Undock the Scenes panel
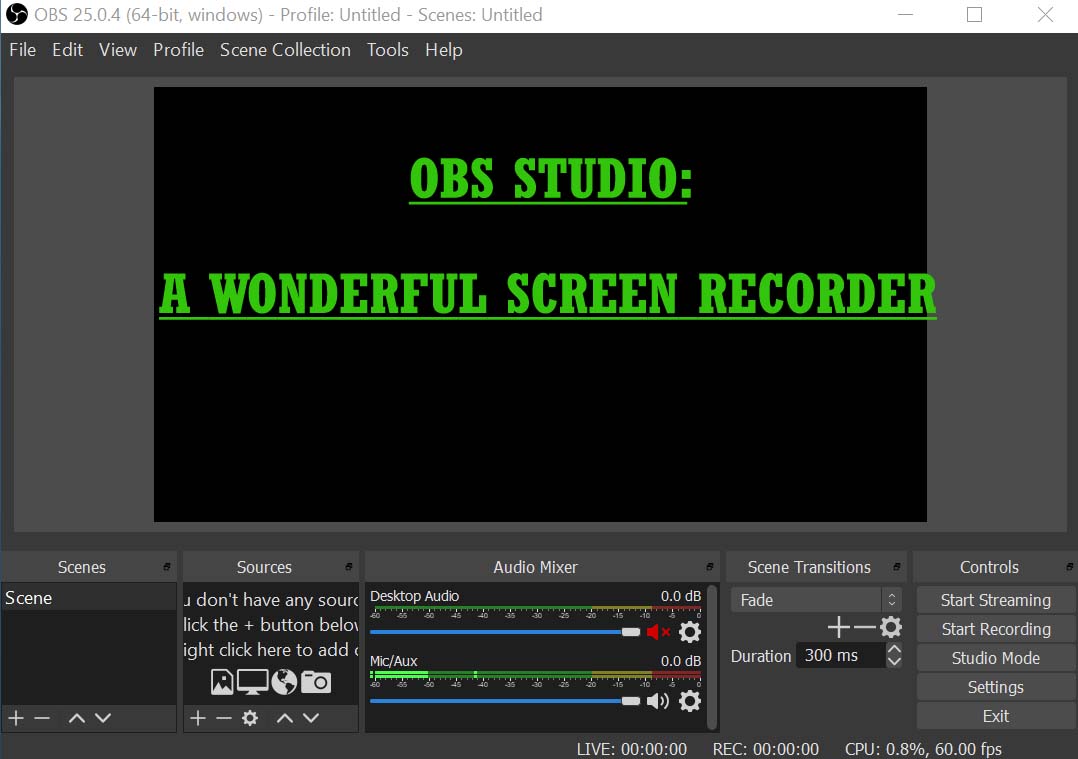 [166, 567]
